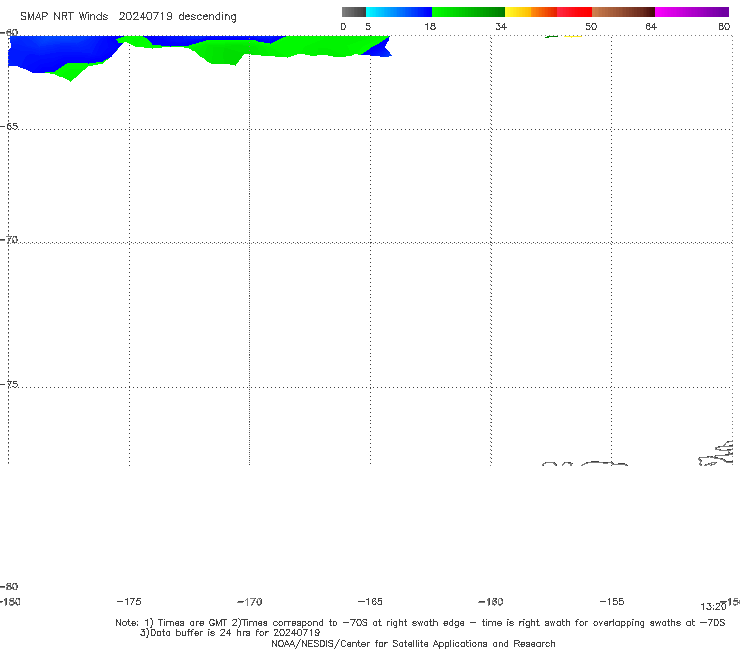Click the -80 latitude axis label
The height and width of the screenshot is (650, 740).
pyautogui.click(x=9, y=586)
